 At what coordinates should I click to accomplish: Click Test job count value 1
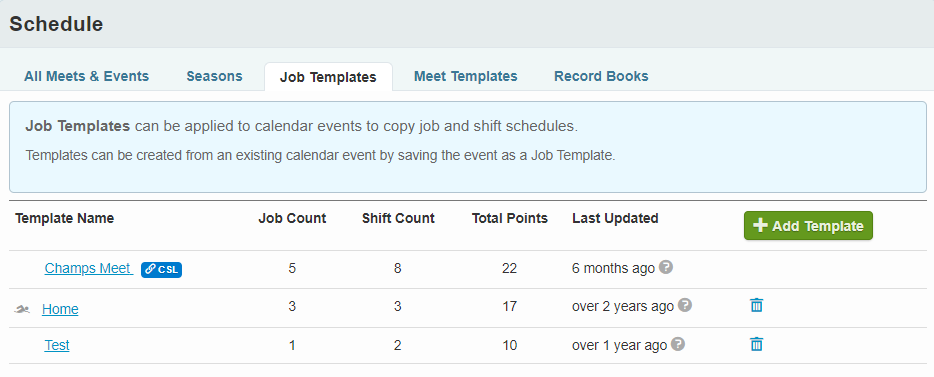(292, 345)
